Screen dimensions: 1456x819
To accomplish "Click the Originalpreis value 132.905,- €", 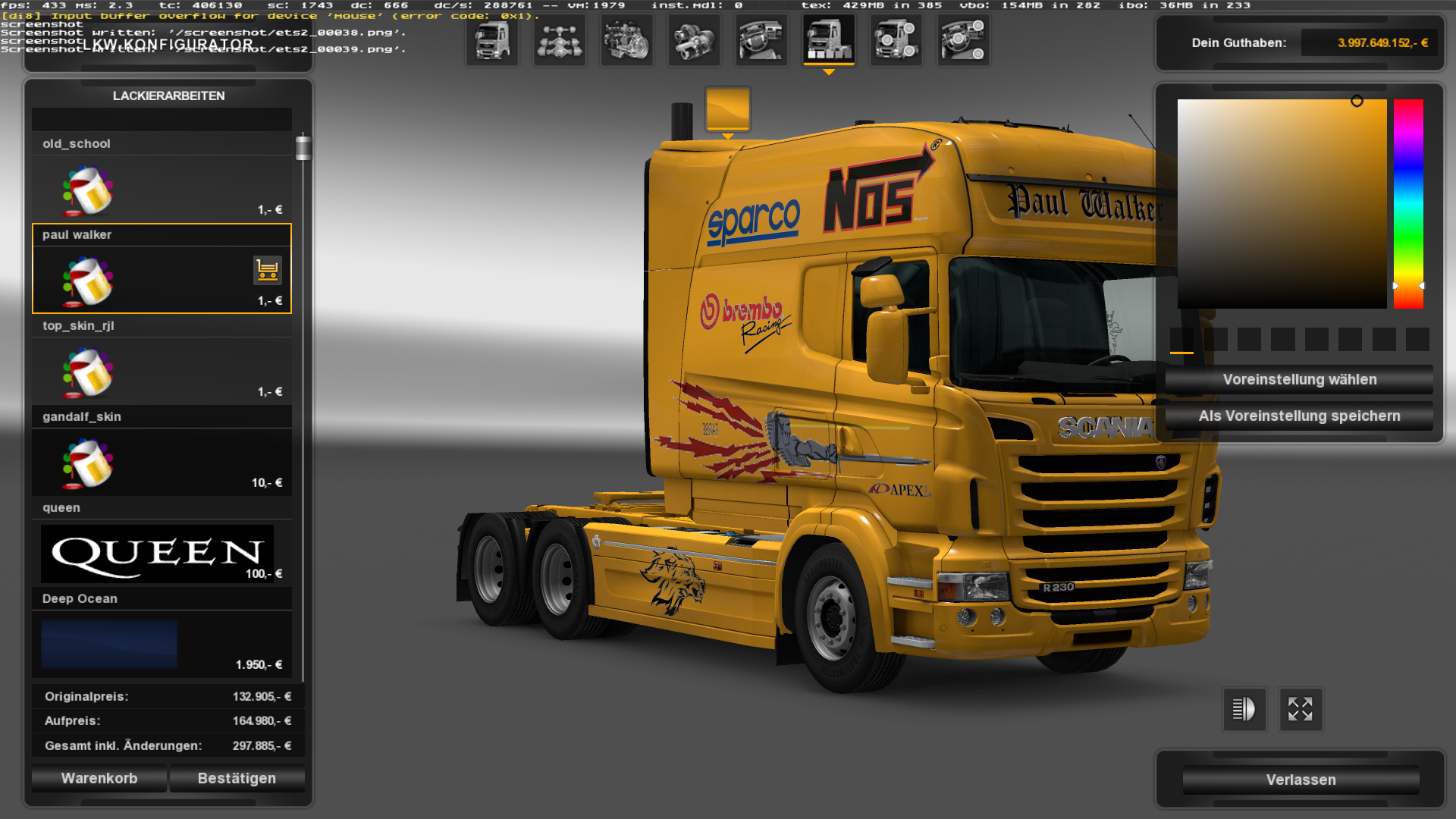I will tap(262, 697).
